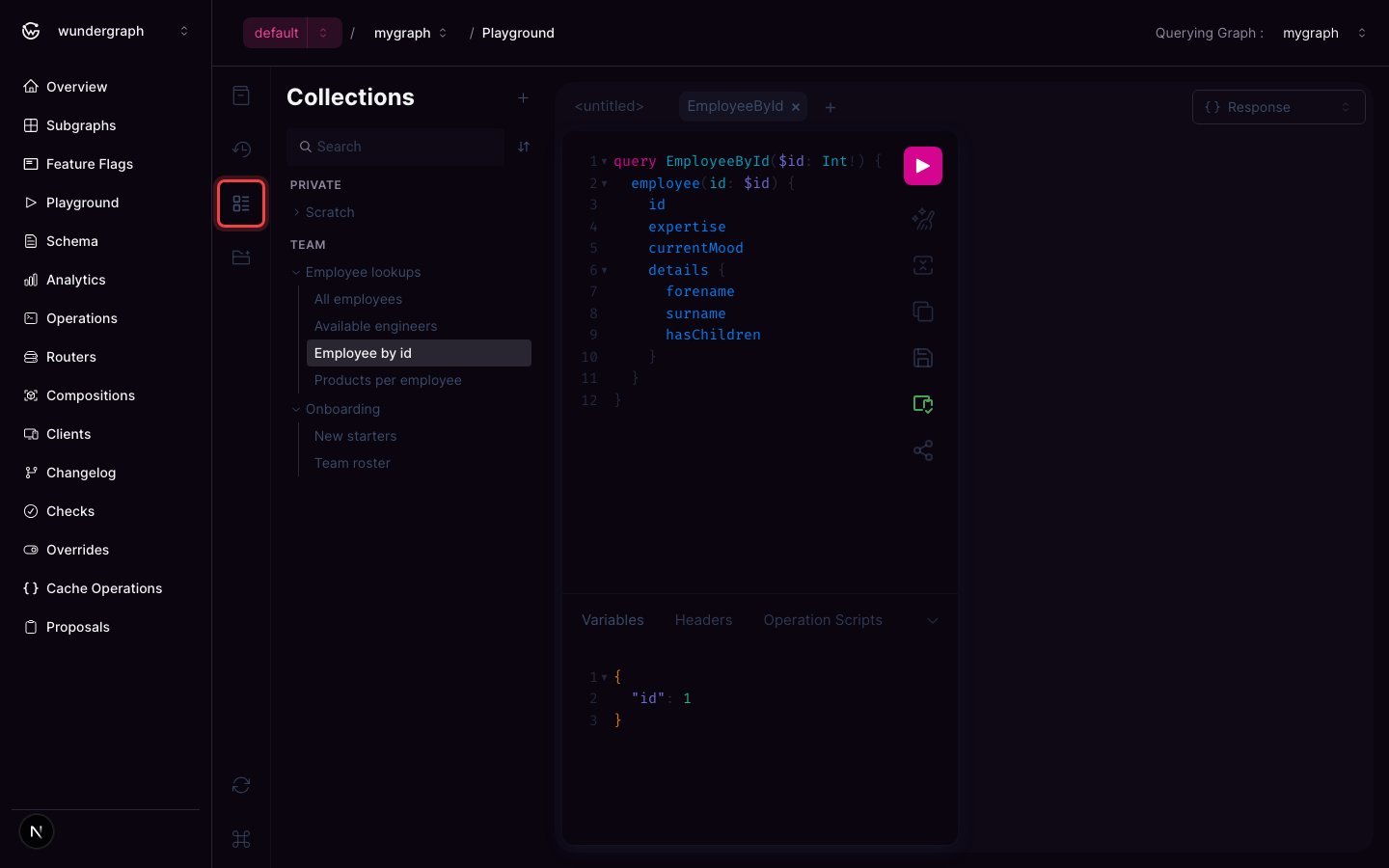This screenshot has width=1389, height=868.
Task: Open Team roster saved query
Action: [x=419, y=463]
